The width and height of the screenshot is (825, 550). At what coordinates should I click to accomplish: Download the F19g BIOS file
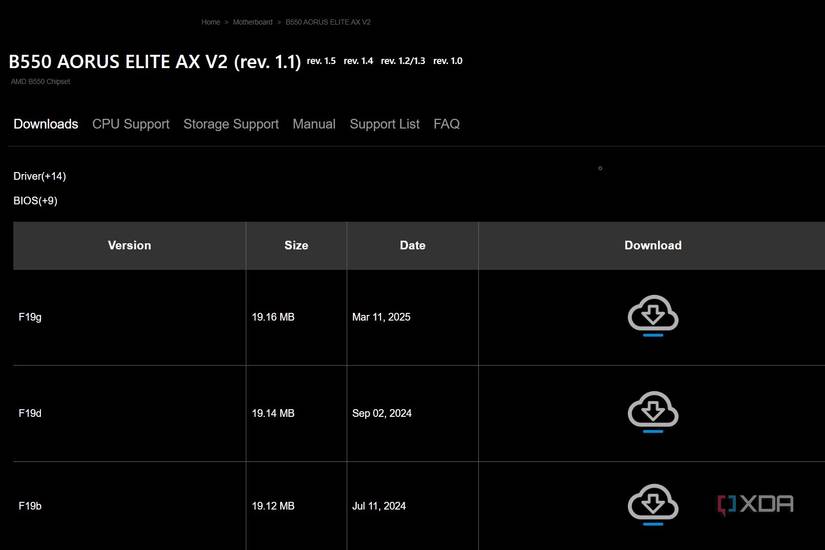(x=653, y=316)
